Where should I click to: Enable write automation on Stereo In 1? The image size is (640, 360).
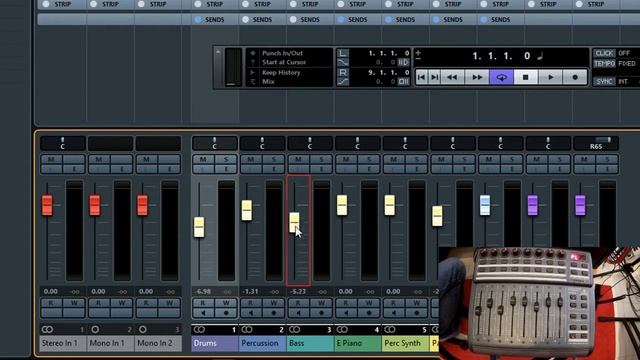tap(74, 303)
